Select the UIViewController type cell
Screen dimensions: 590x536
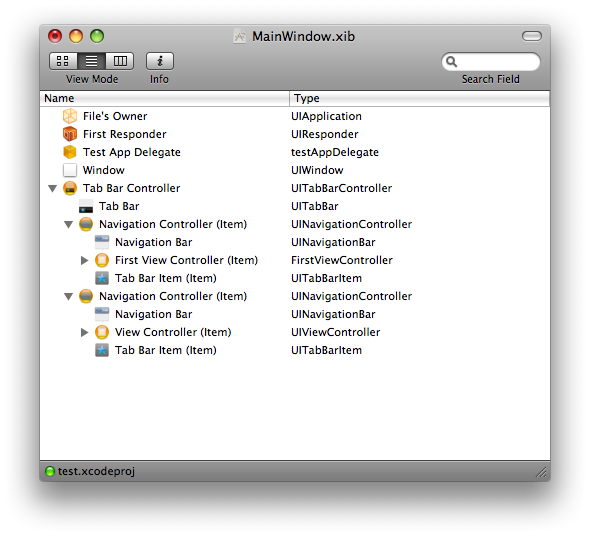(336, 332)
